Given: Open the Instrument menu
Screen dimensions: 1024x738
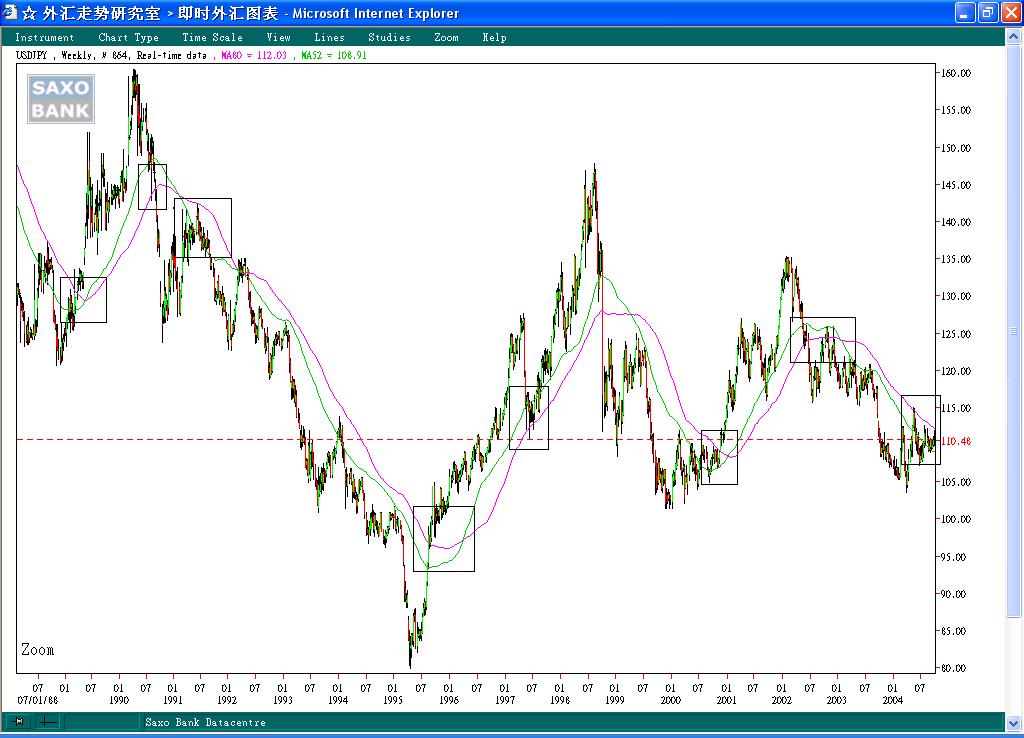Looking at the screenshot, I should [x=44, y=37].
